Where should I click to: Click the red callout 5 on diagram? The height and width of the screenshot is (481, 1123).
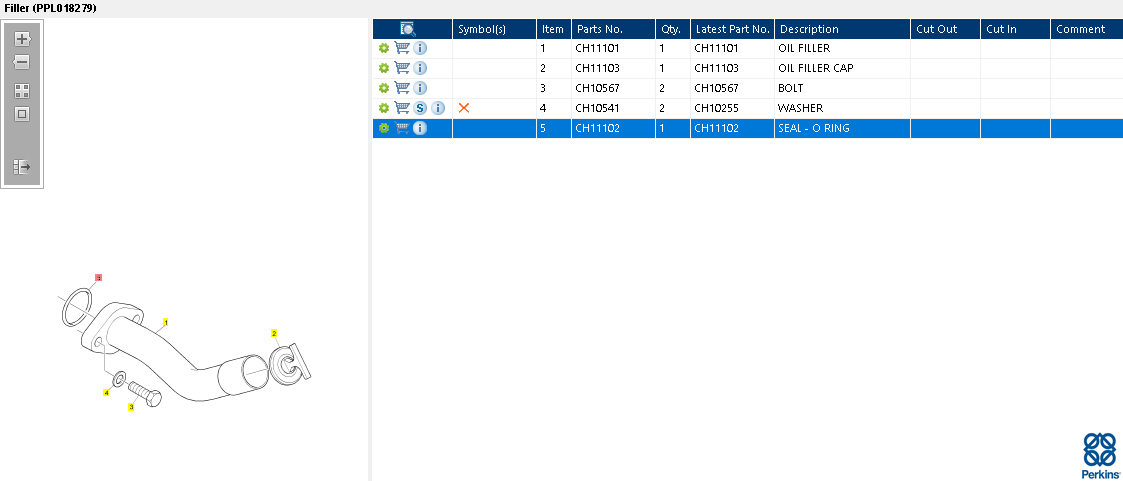(98, 276)
